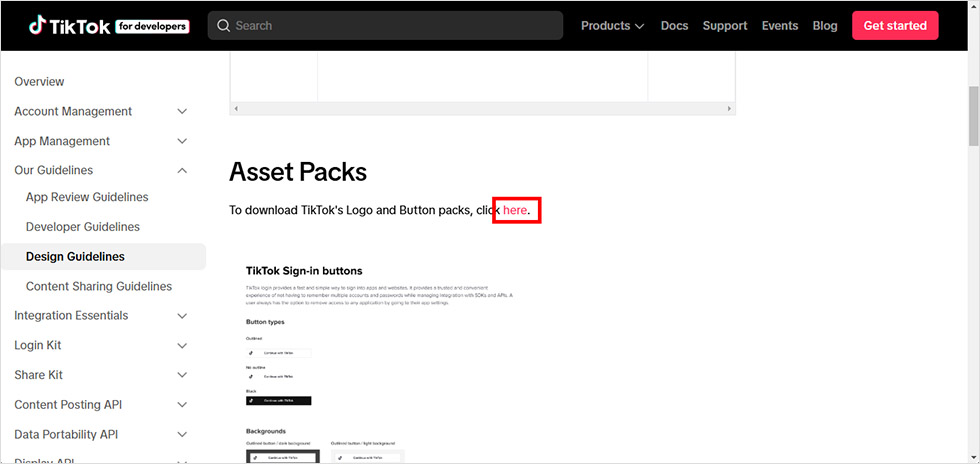
Task: Click the page vertical scrollbar thumb
Action: coord(974,116)
